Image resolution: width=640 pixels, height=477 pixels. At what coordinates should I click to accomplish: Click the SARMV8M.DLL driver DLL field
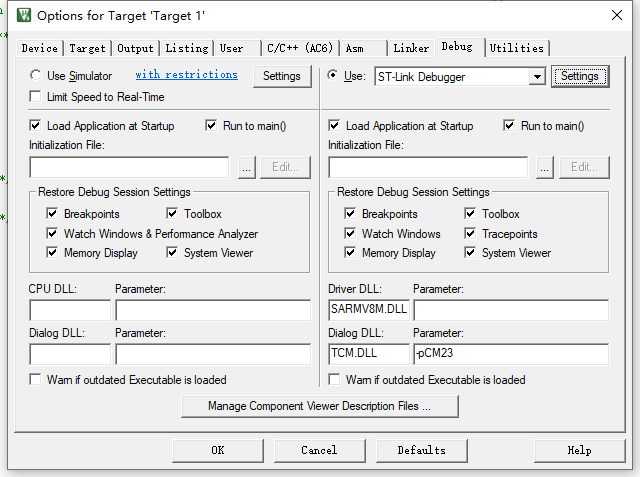(368, 310)
